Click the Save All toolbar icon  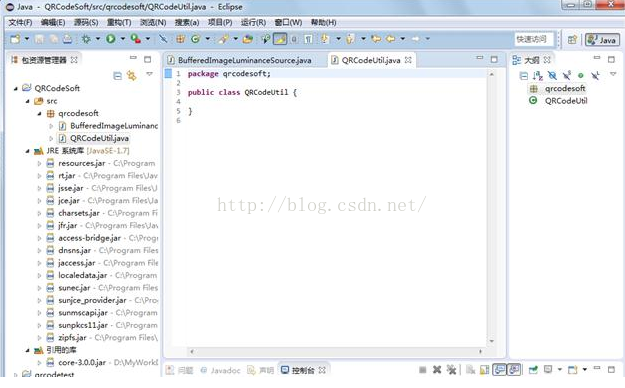tap(54, 39)
